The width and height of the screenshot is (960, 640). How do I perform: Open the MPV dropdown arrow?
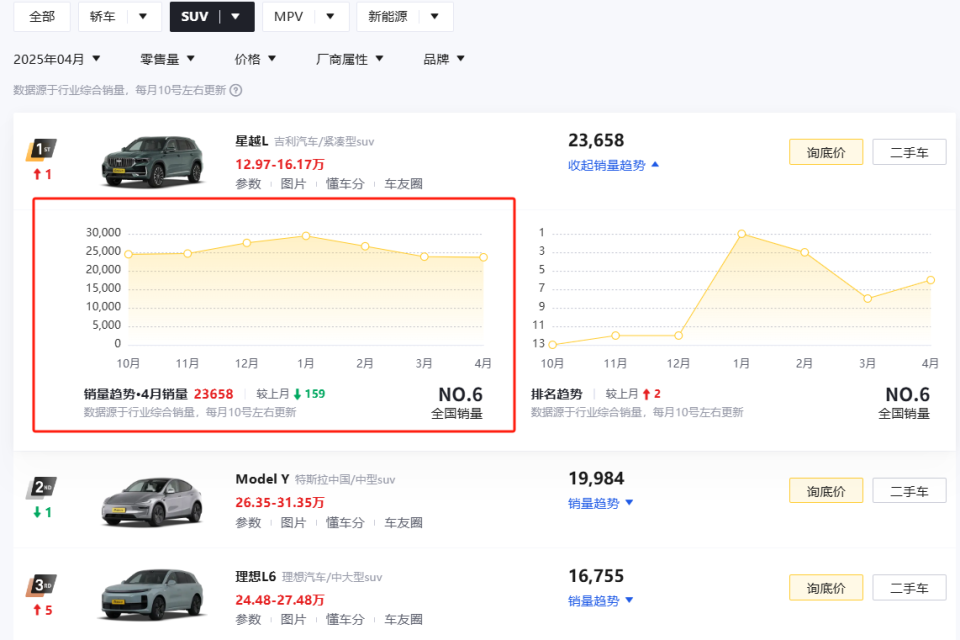point(330,17)
